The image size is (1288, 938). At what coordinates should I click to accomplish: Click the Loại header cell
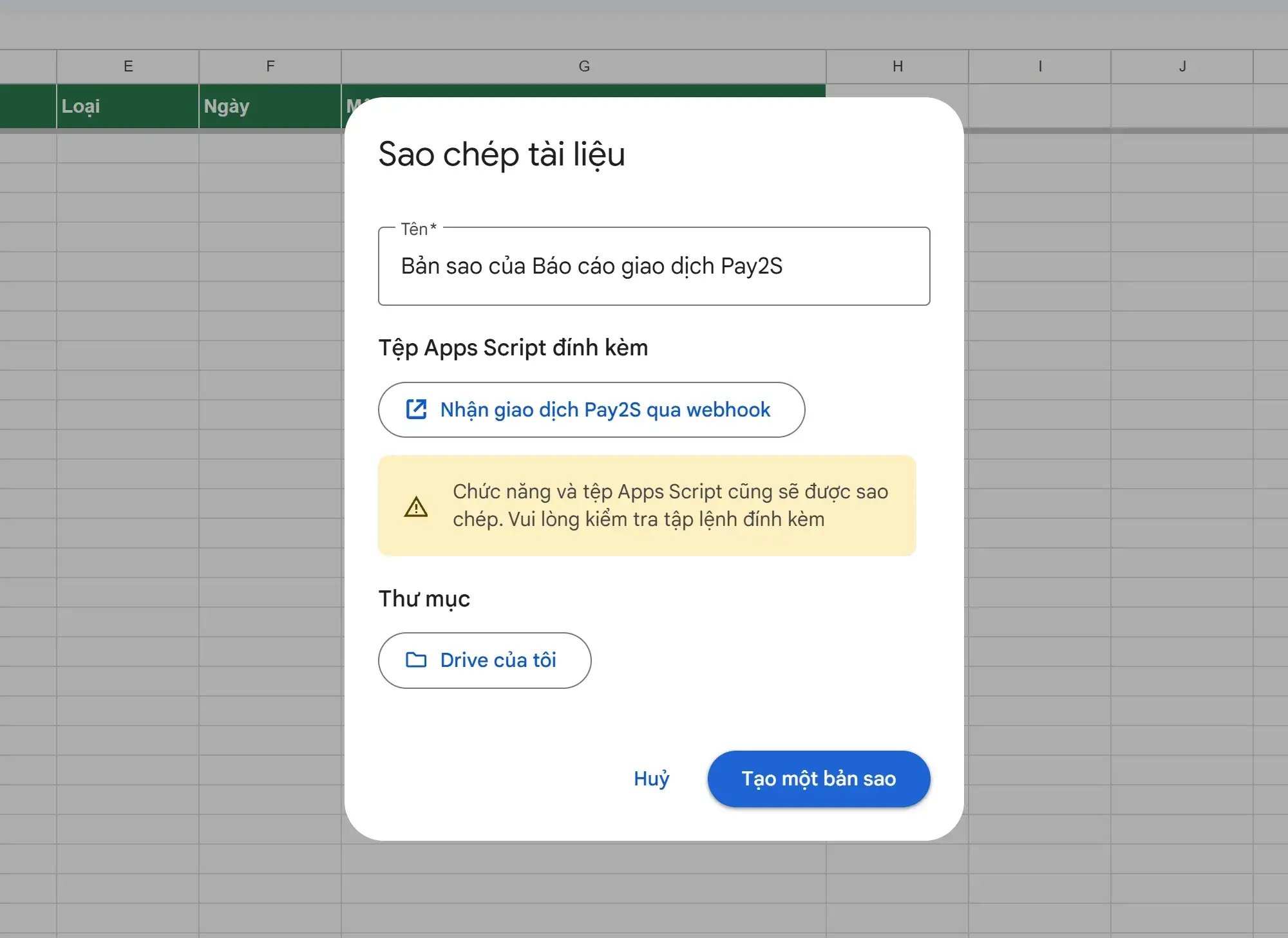point(128,106)
